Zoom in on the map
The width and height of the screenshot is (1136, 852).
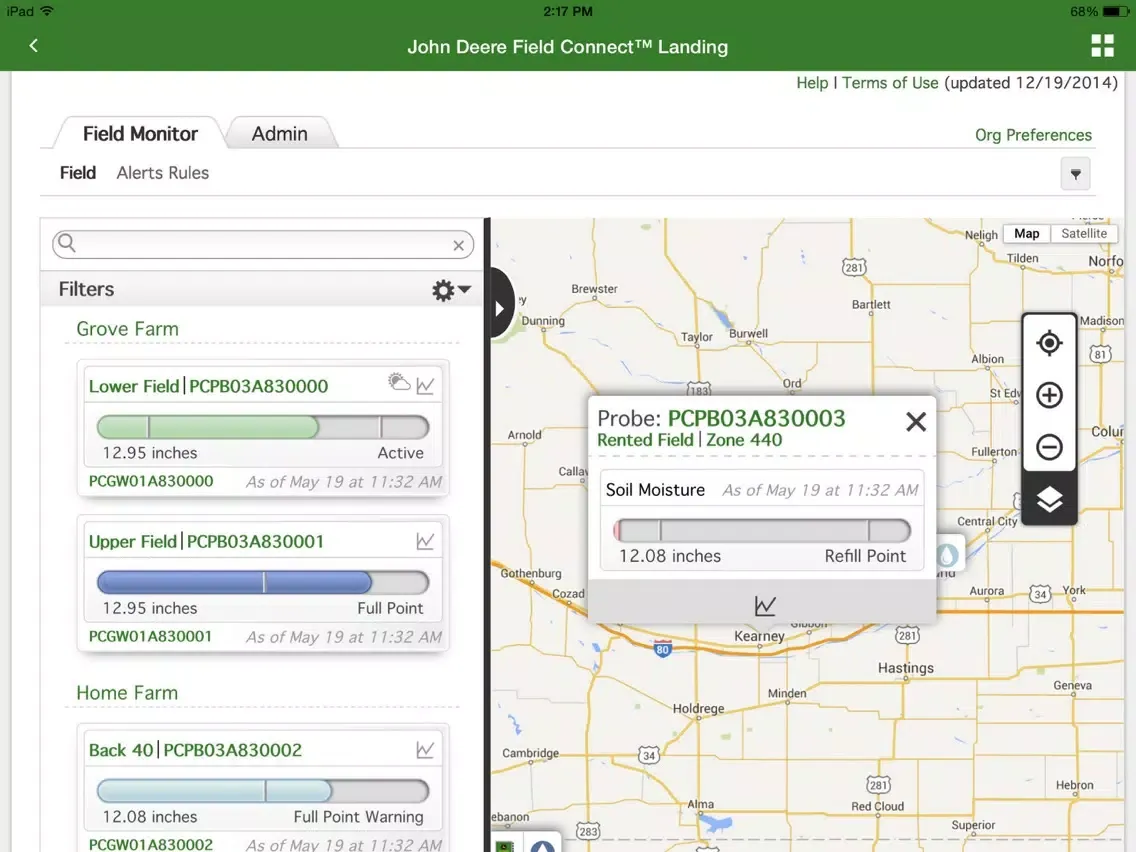[x=1049, y=395]
